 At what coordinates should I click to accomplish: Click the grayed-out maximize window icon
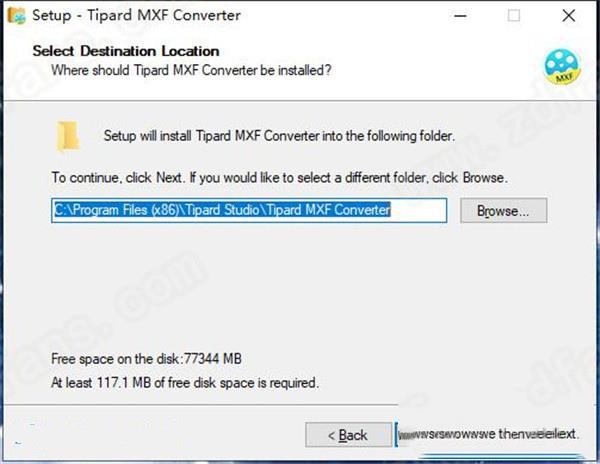[514, 16]
